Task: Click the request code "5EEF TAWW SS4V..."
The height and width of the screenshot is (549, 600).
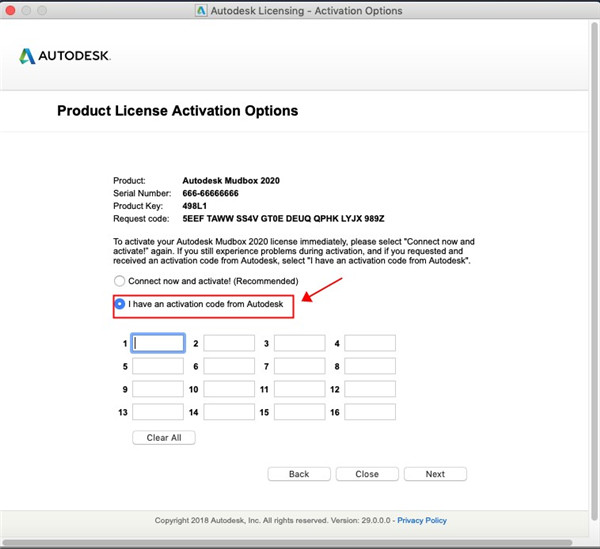Action: [x=283, y=218]
